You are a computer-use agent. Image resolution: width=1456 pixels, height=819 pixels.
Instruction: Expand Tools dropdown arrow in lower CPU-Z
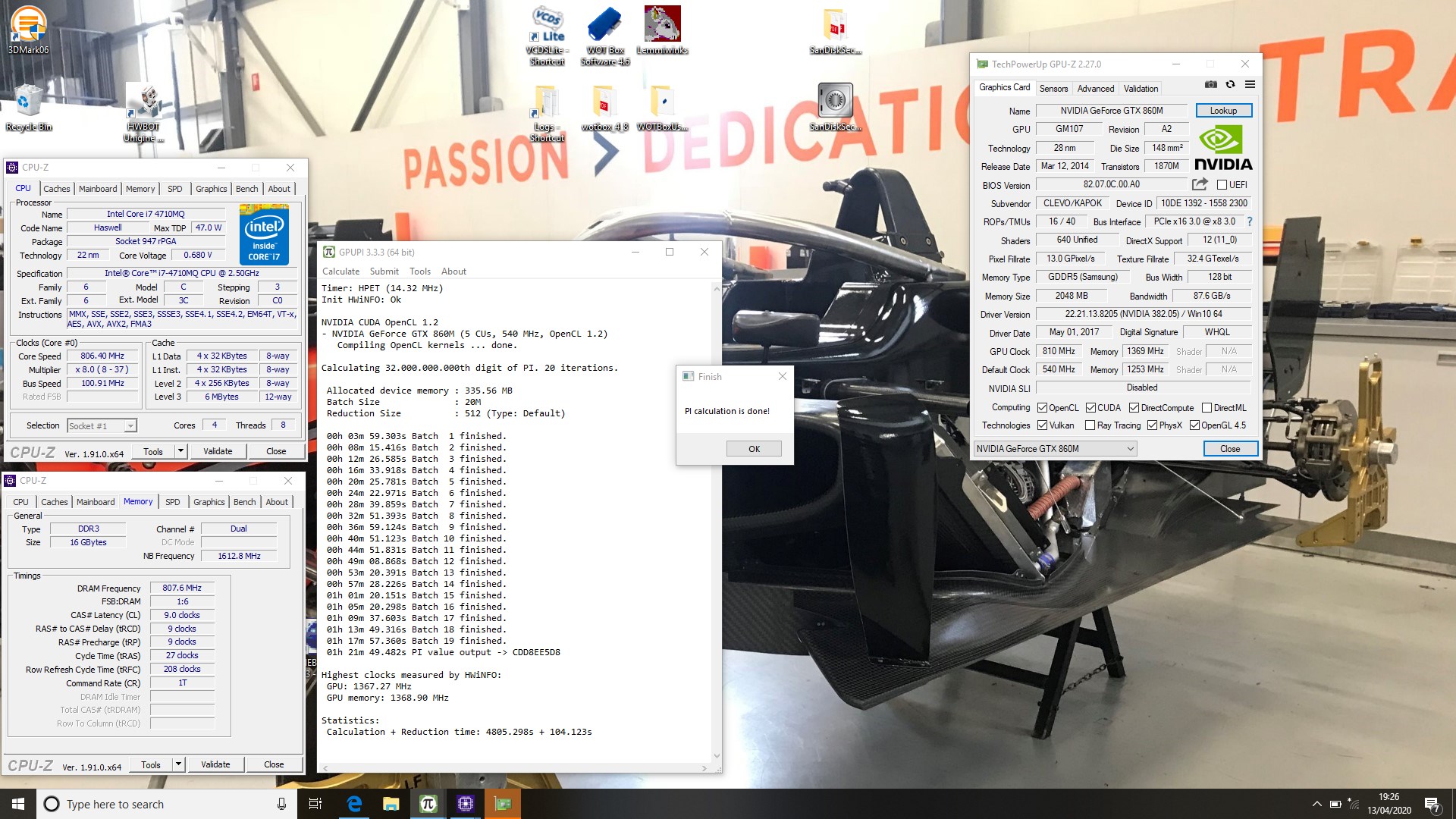(178, 764)
